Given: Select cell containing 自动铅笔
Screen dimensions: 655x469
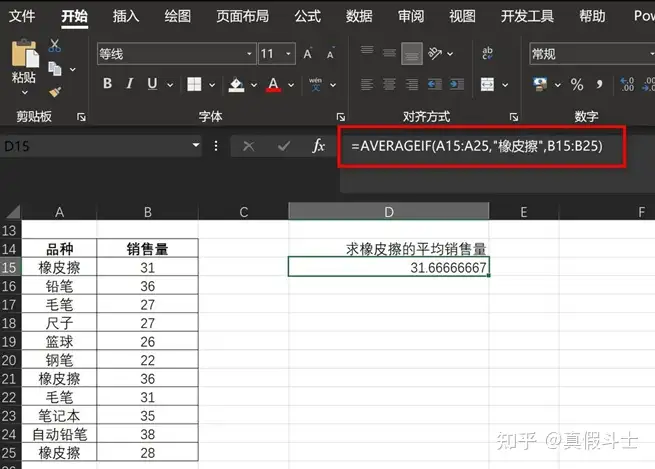Looking at the screenshot, I should [x=59, y=434].
